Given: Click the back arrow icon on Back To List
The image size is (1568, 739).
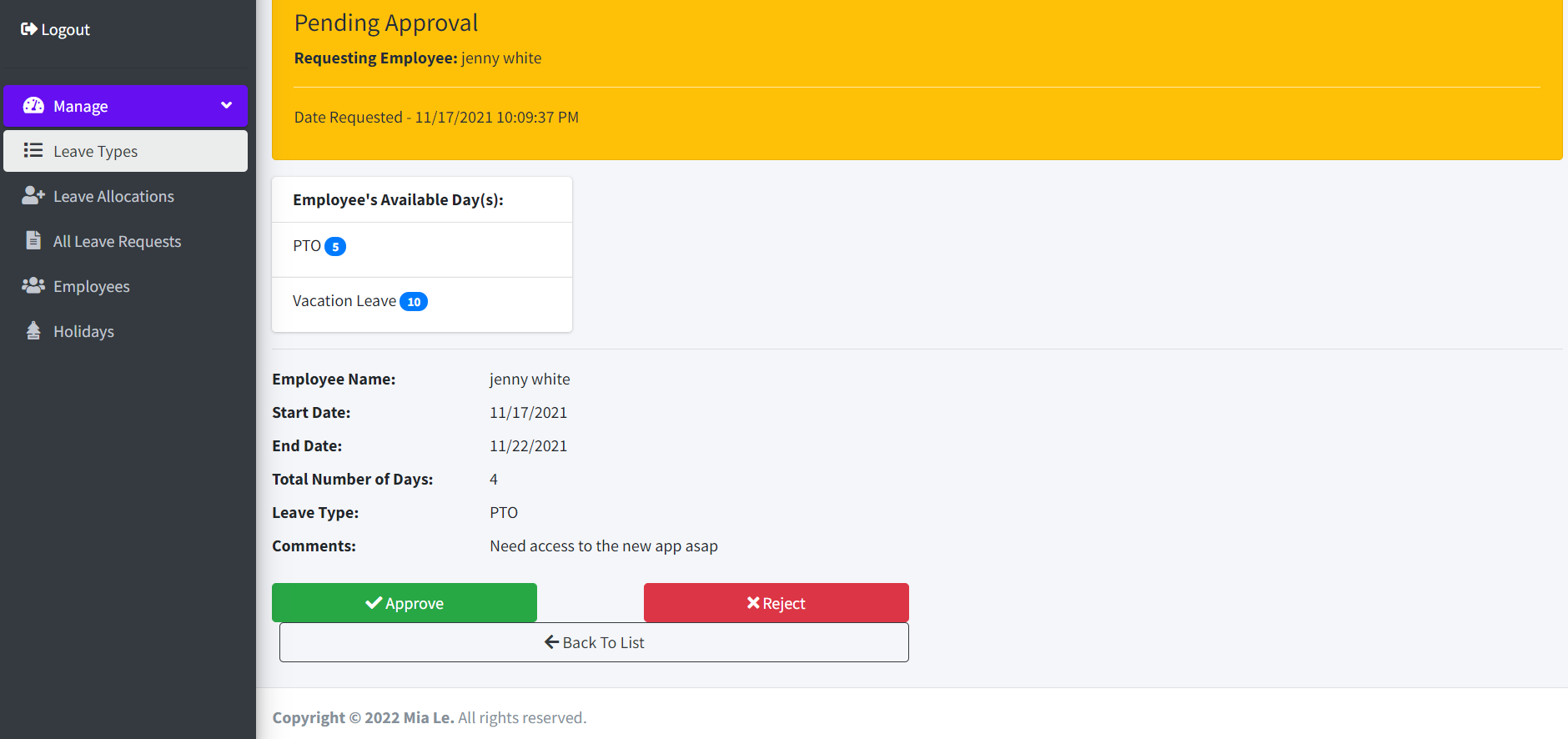Looking at the screenshot, I should point(551,641).
